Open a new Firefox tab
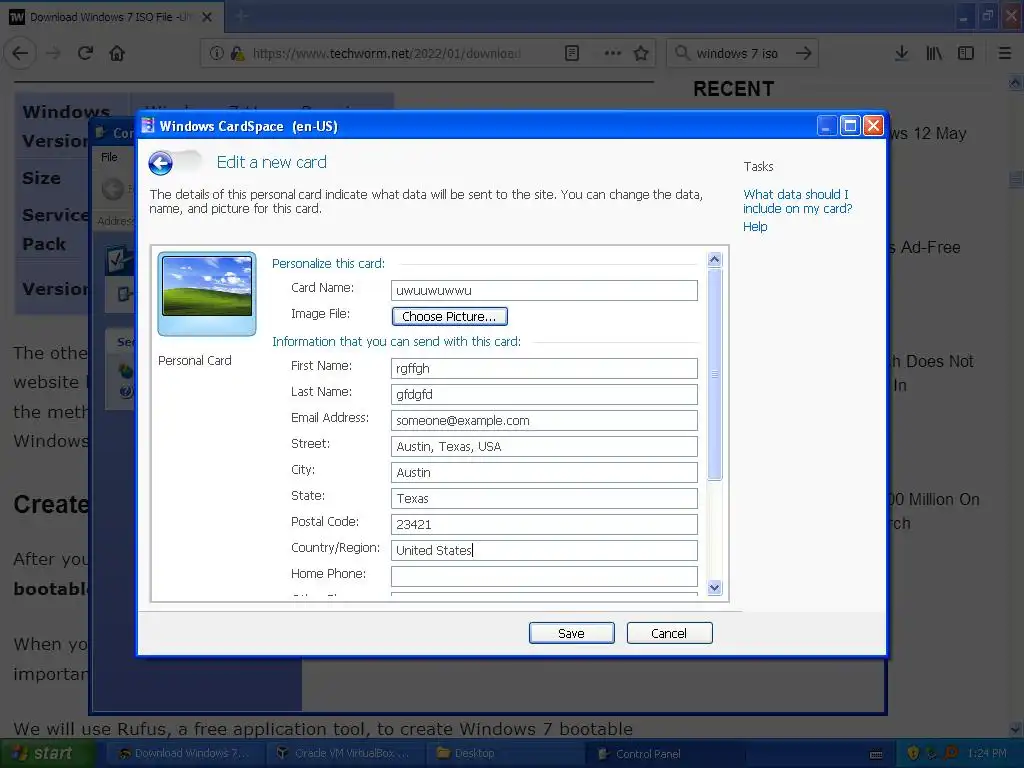Screen dimensions: 1024x768 pyautogui.click(x=242, y=17)
